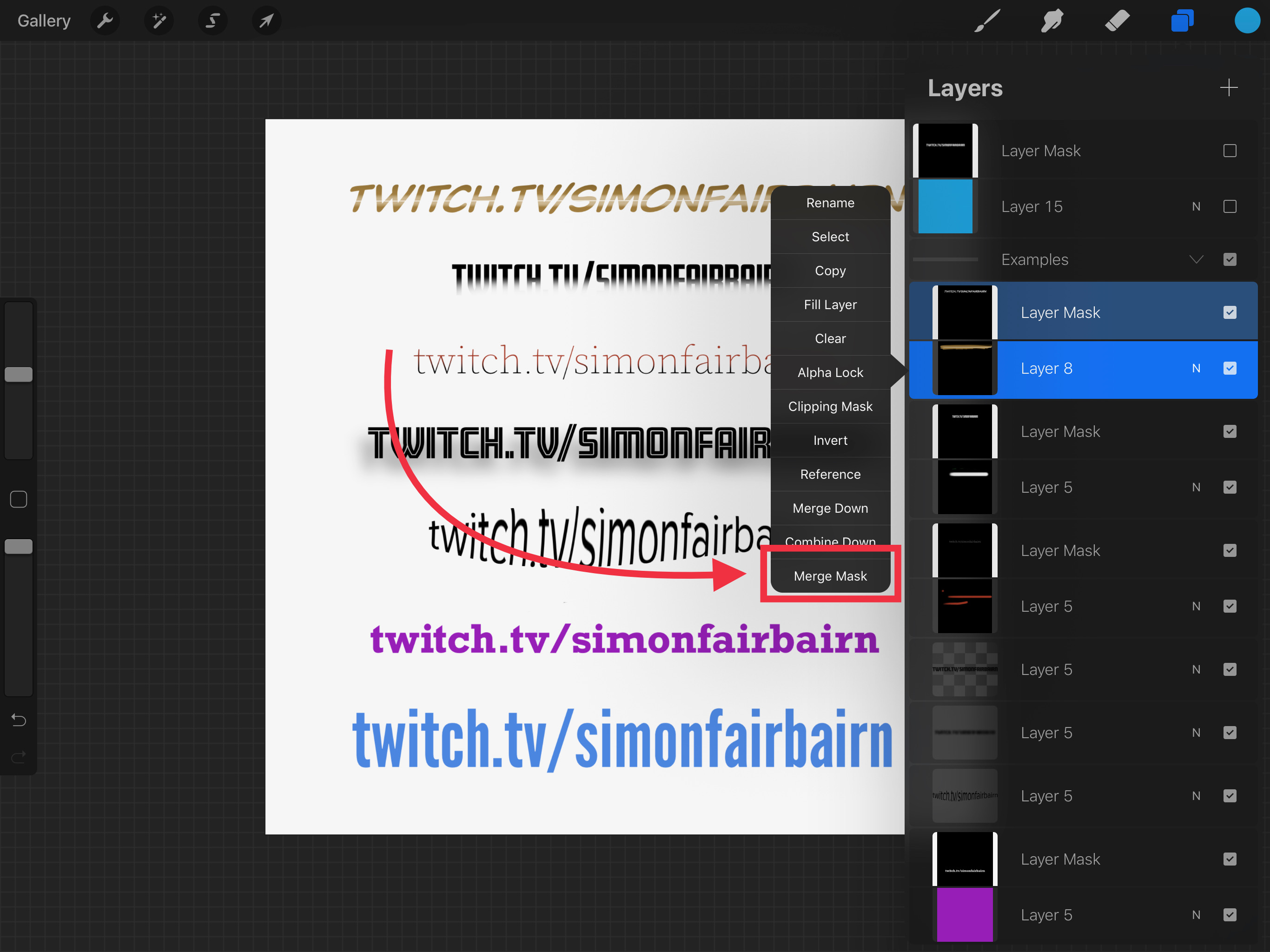Open blend mode N for white-stroke Layer 5

pyautogui.click(x=1196, y=487)
